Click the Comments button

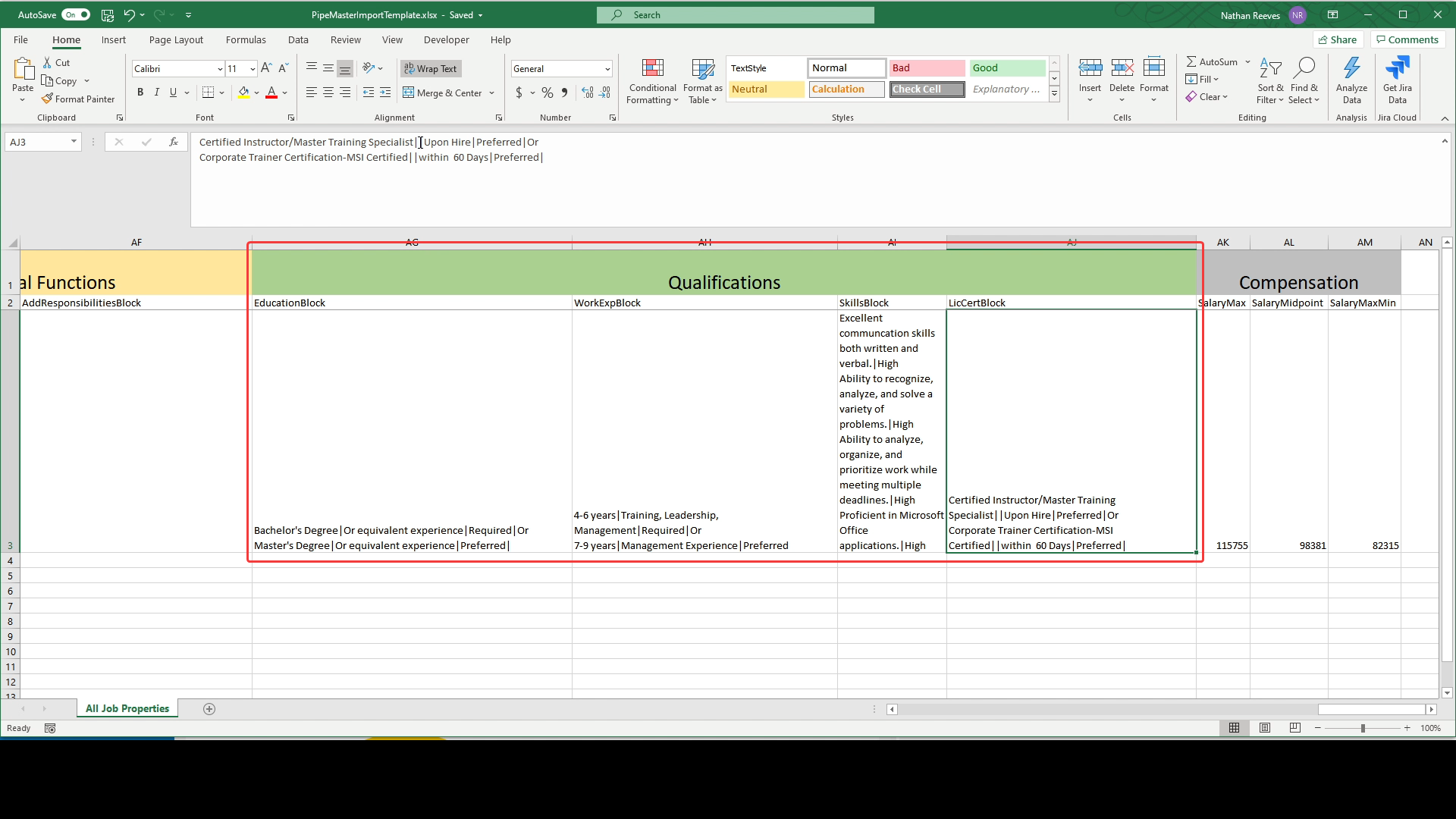[x=1407, y=40]
